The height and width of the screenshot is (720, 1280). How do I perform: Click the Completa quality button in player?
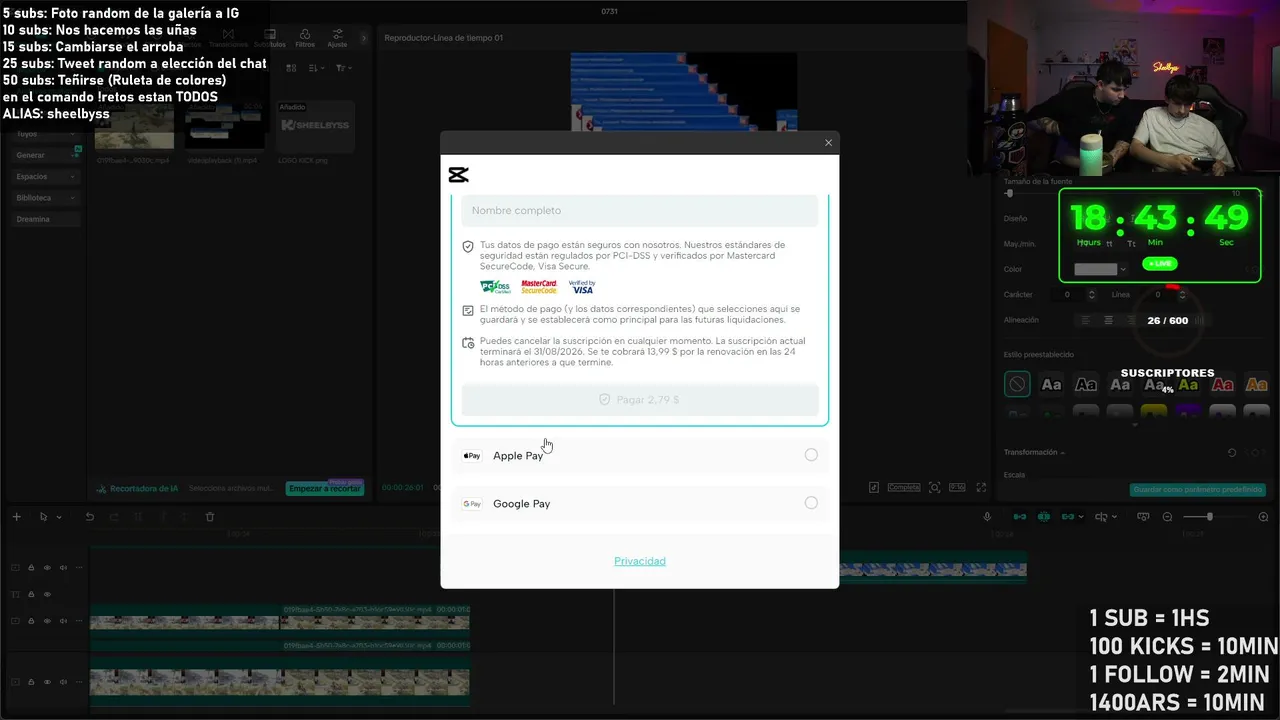click(x=904, y=488)
